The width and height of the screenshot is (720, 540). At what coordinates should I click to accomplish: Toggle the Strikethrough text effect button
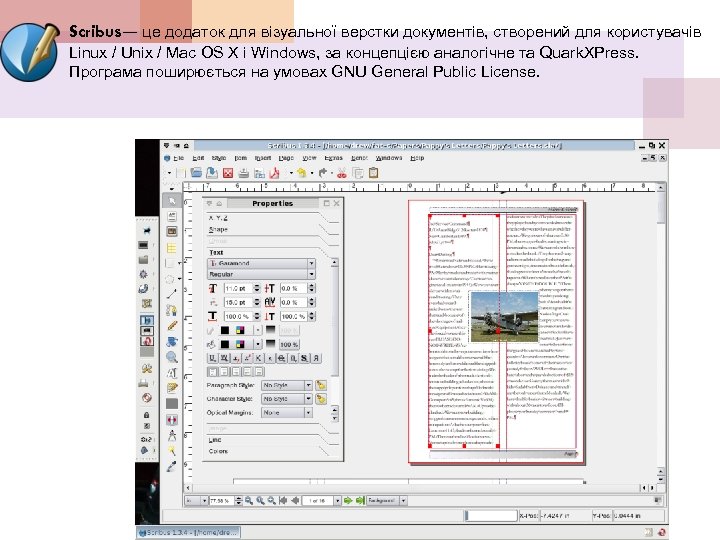(x=281, y=359)
